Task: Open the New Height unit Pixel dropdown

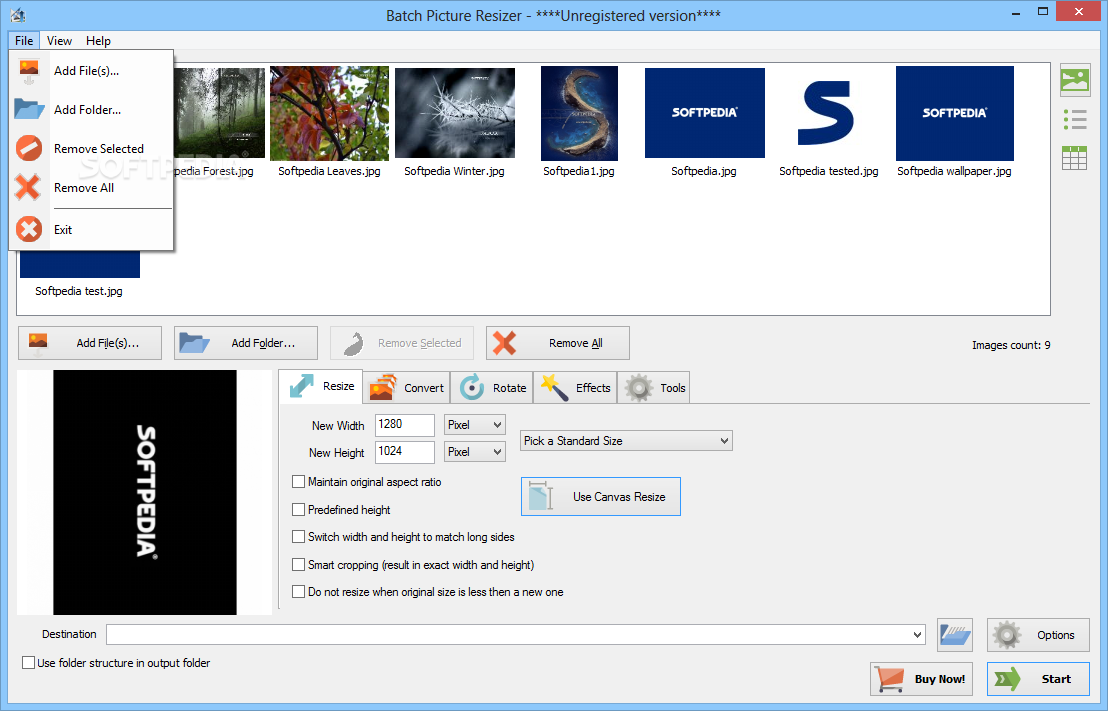Action: [x=474, y=452]
